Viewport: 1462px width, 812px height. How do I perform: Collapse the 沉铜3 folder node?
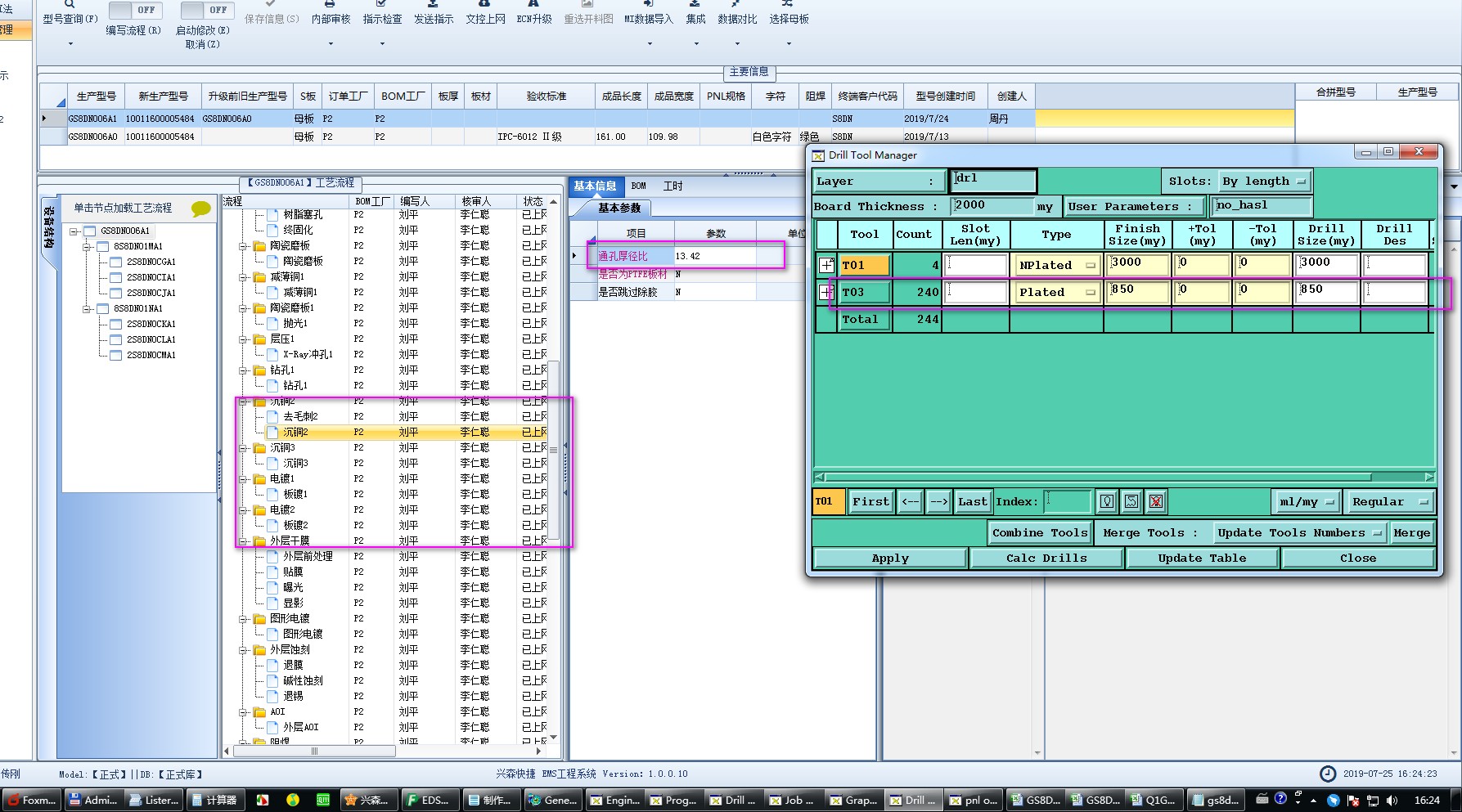click(x=244, y=448)
